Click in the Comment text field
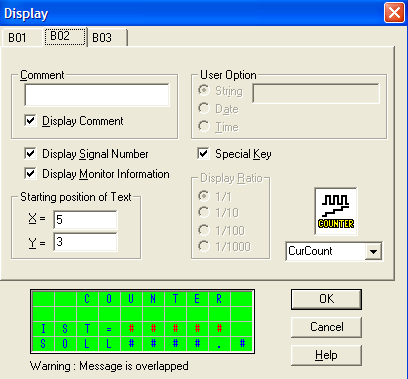 [97, 95]
